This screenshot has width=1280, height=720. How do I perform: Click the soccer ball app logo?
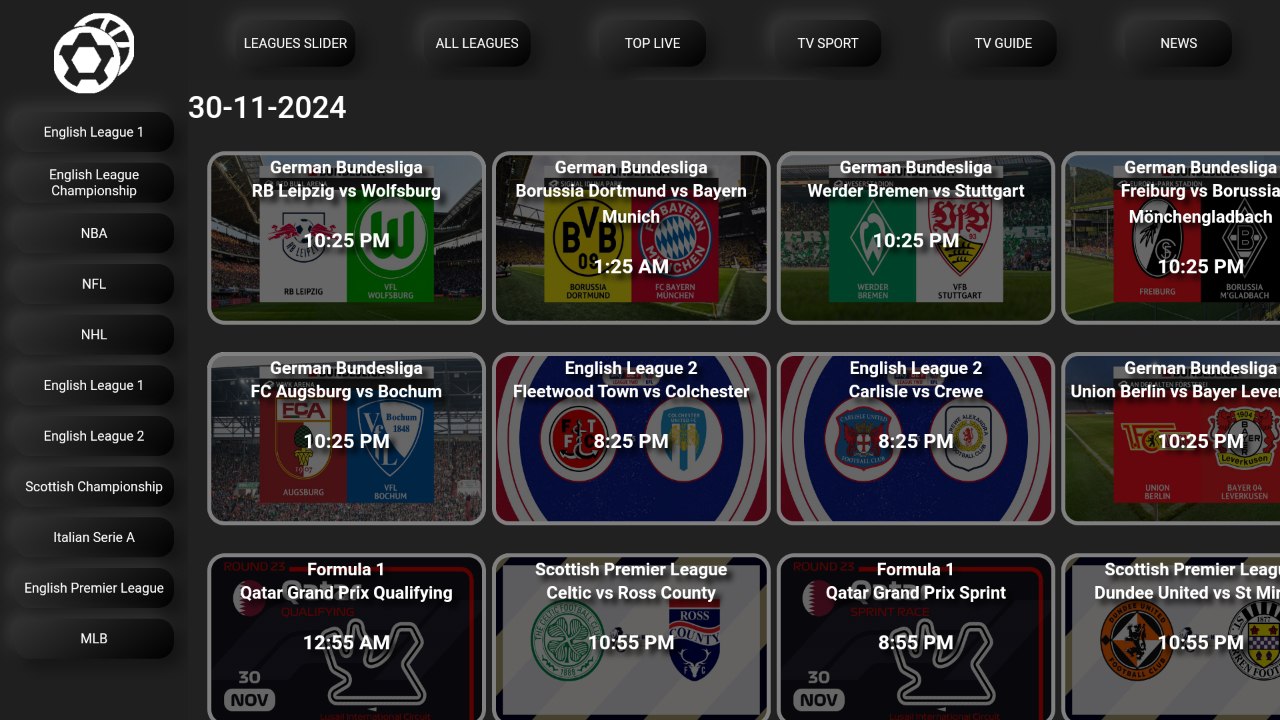tap(94, 53)
